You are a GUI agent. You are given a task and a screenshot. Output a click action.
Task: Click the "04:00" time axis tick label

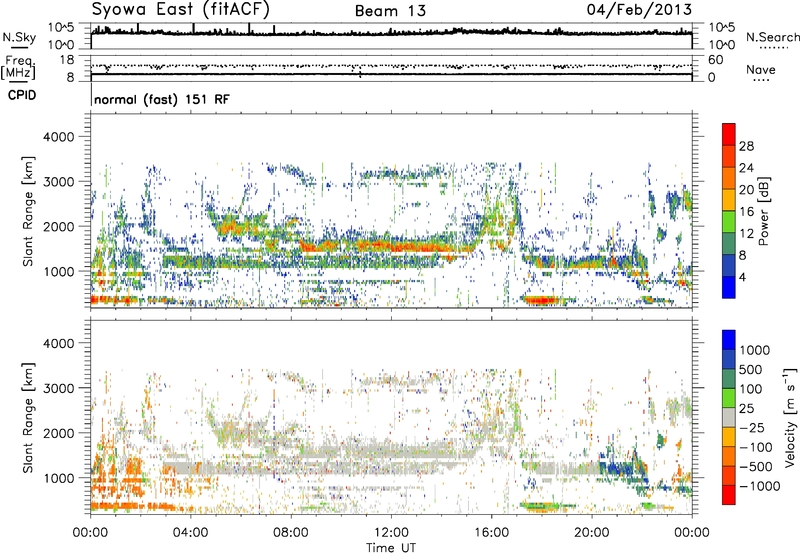pyautogui.click(x=190, y=532)
